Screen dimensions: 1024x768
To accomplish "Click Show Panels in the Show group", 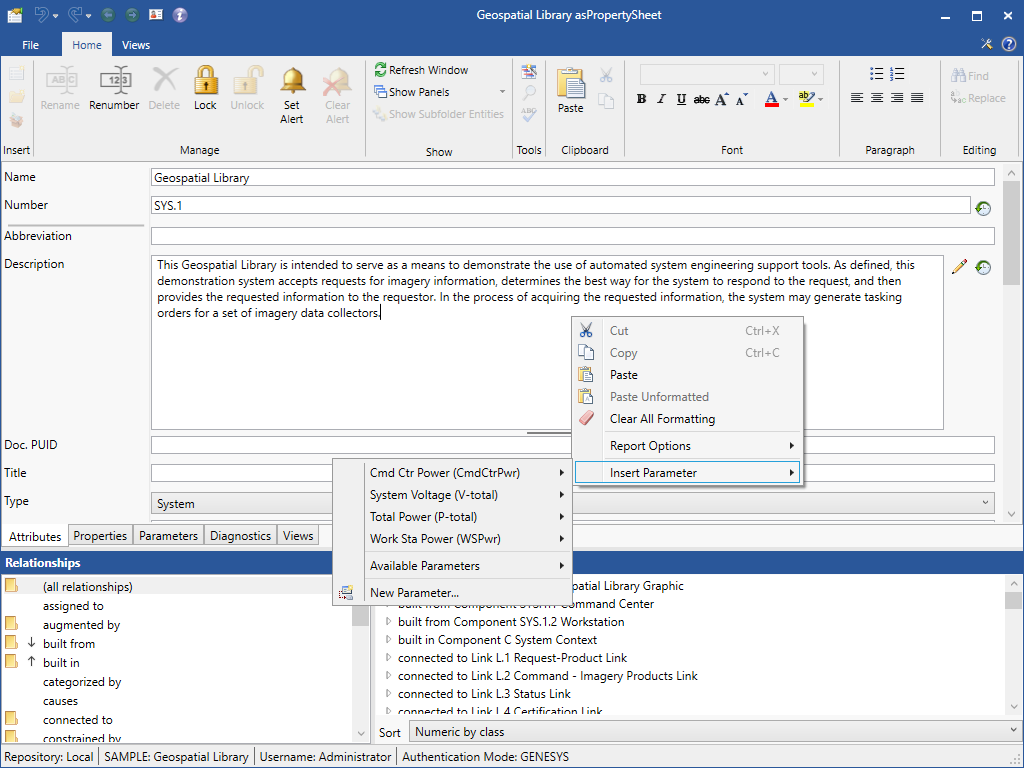I will click(x=418, y=92).
